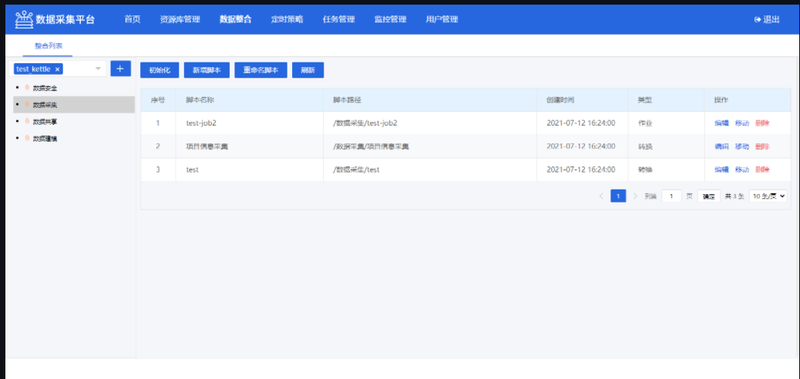800x379 pixels.
Task: Switch to the 整合列表 tab
Action: (x=48, y=45)
